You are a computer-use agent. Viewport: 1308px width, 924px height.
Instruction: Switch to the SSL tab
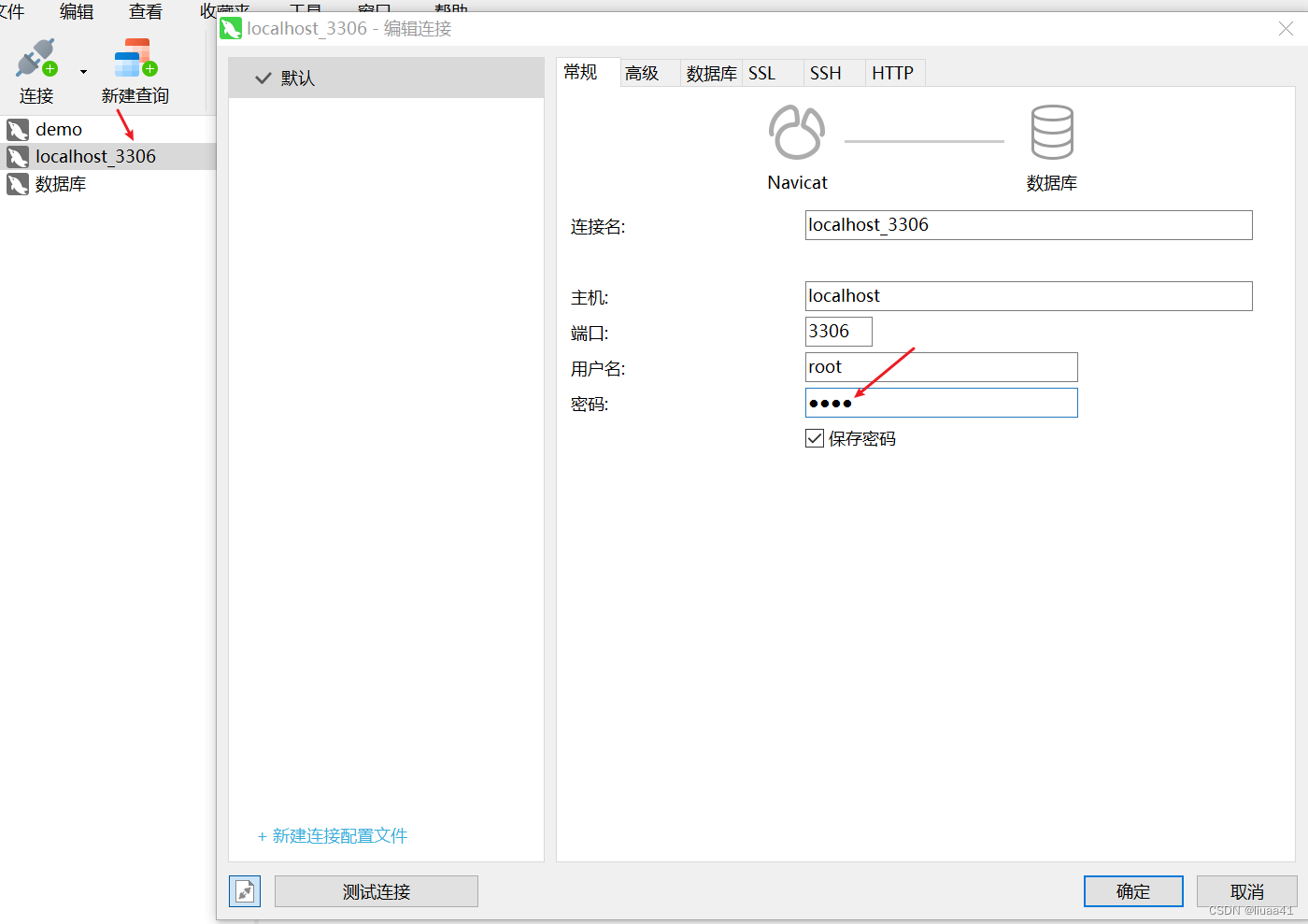click(772, 73)
